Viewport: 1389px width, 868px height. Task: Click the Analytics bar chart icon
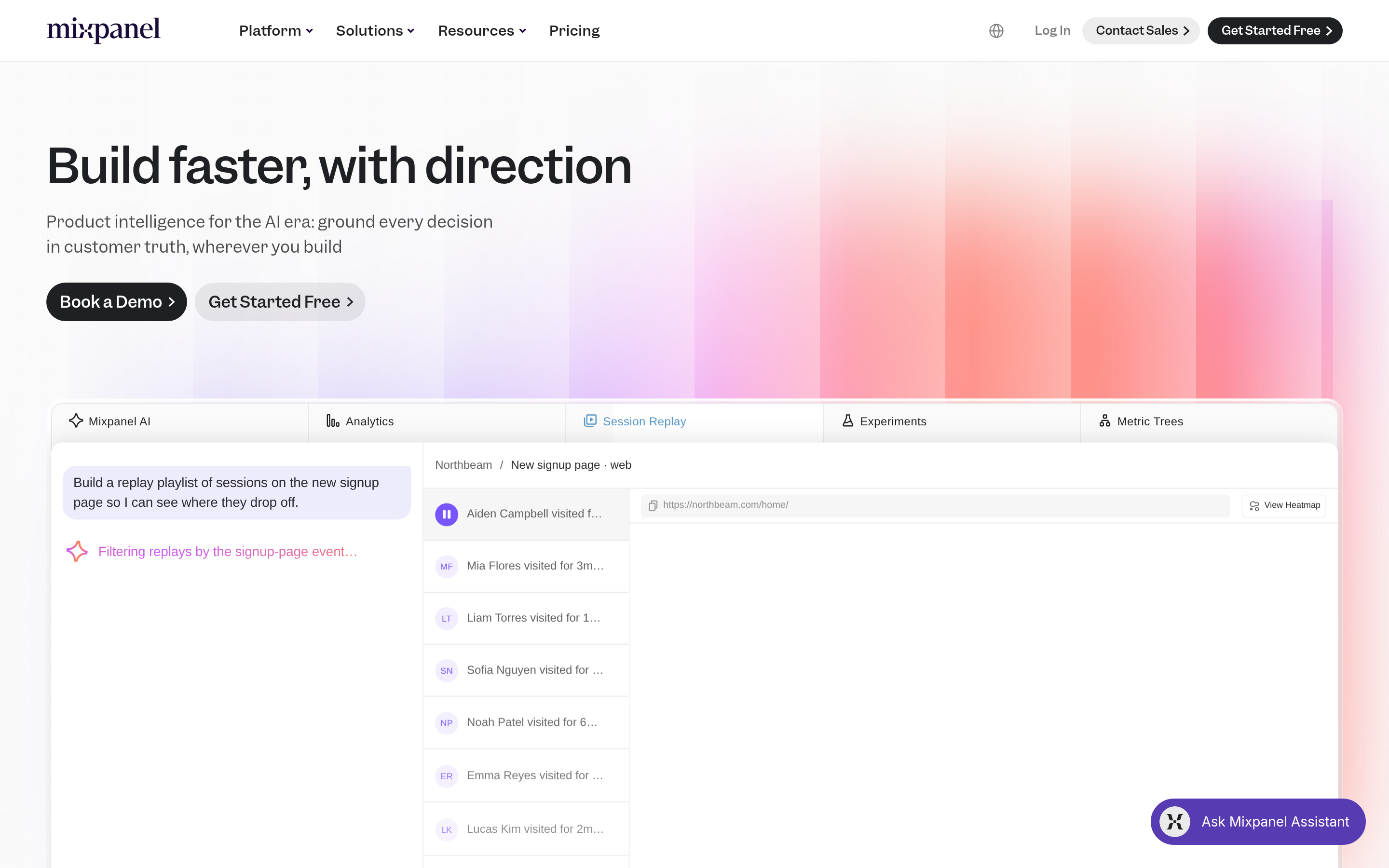pyautogui.click(x=333, y=421)
